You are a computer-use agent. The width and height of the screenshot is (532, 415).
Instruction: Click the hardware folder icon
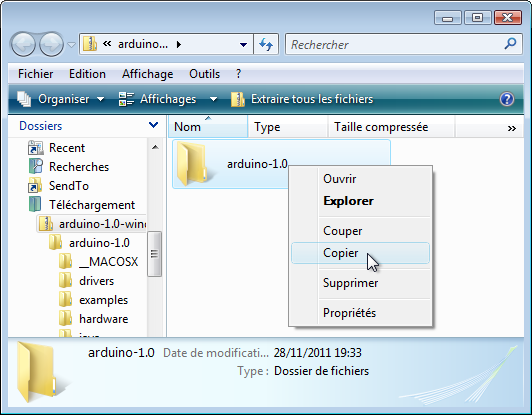tap(65, 318)
